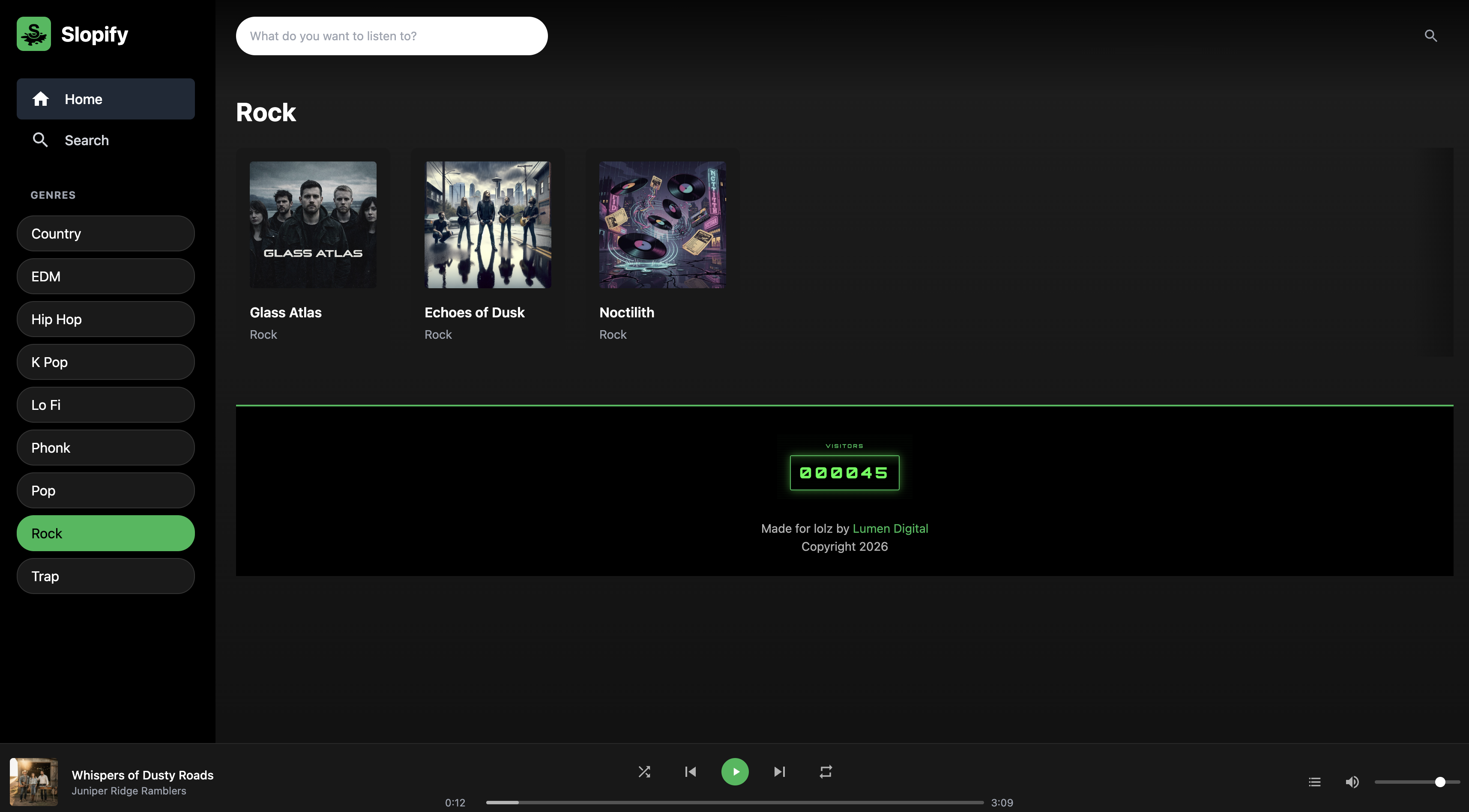Click the magnifier icon at top right
Viewport: 1469px width, 812px height.
tap(1430, 36)
